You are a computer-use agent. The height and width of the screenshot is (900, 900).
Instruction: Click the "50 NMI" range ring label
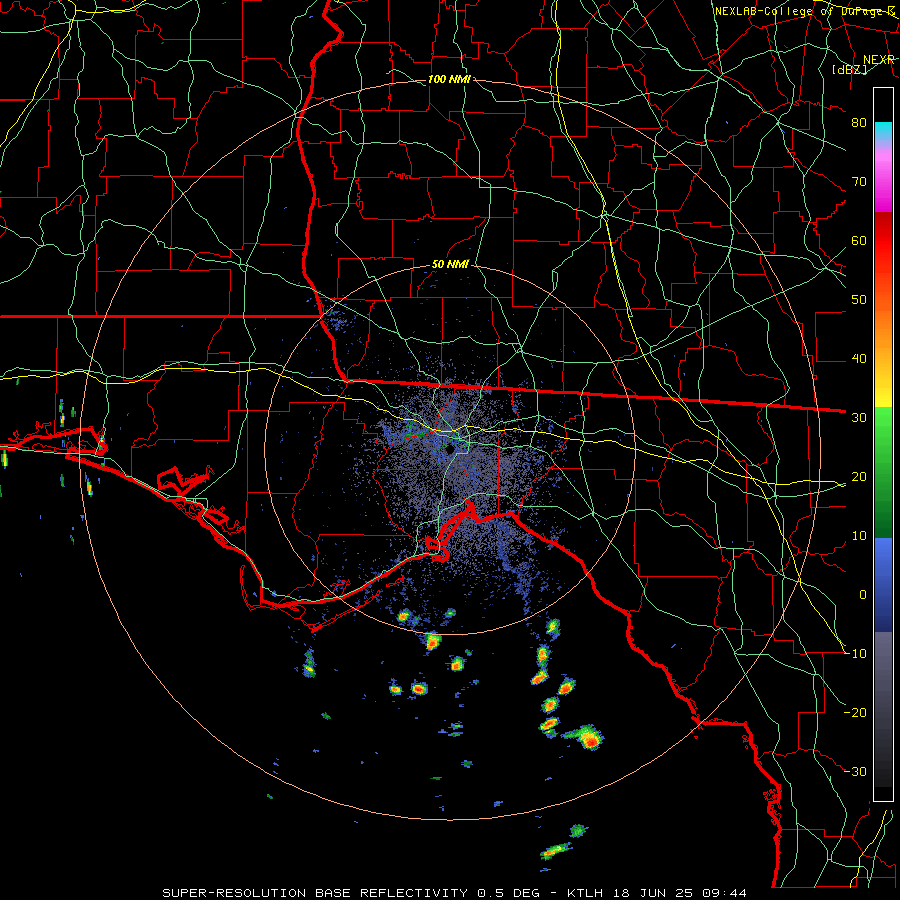pyautogui.click(x=450, y=265)
